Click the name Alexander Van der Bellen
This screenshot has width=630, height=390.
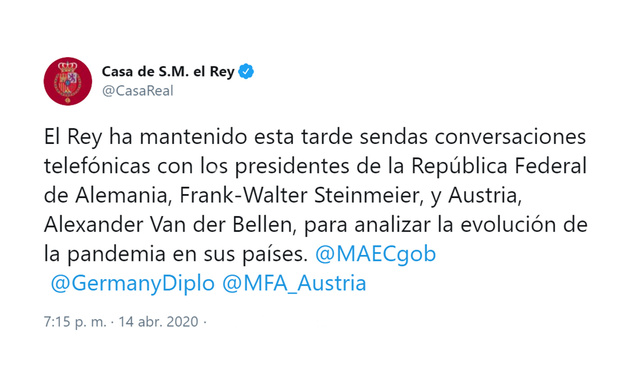pos(170,225)
